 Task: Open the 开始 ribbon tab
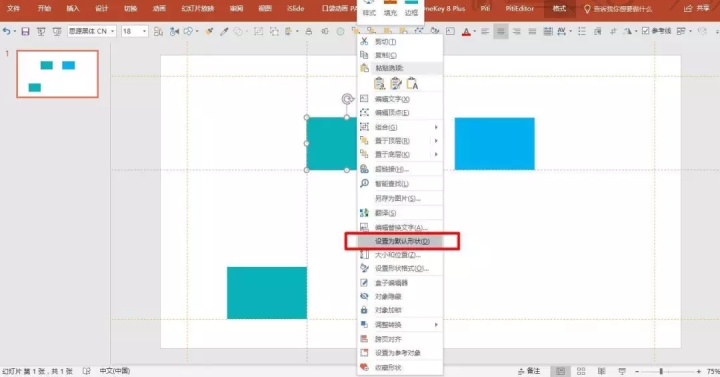[x=44, y=9]
